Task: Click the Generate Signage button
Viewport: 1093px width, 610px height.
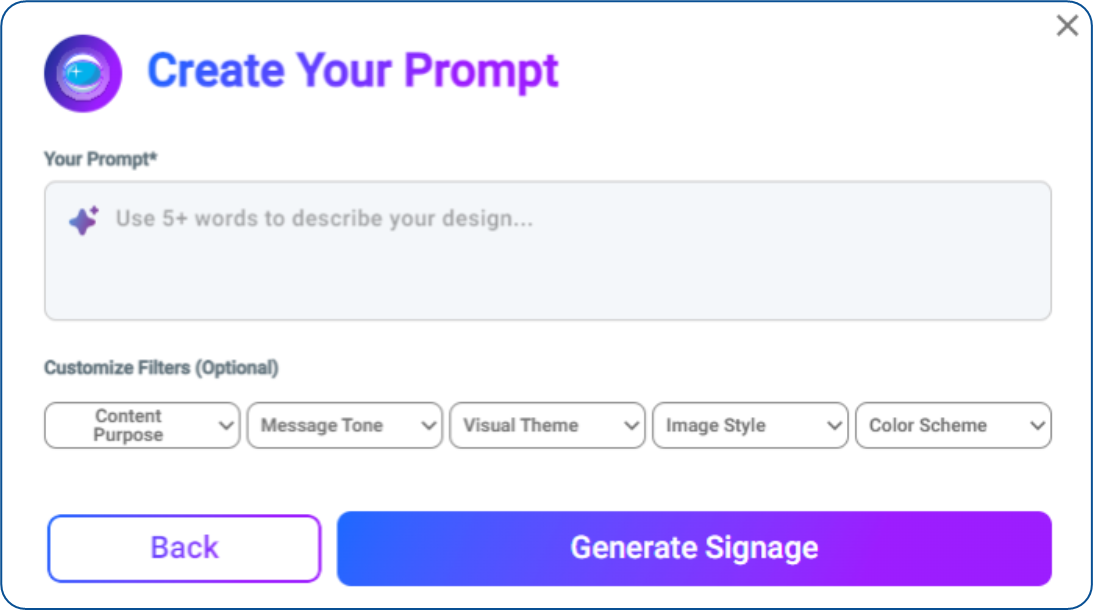Action: tap(694, 549)
